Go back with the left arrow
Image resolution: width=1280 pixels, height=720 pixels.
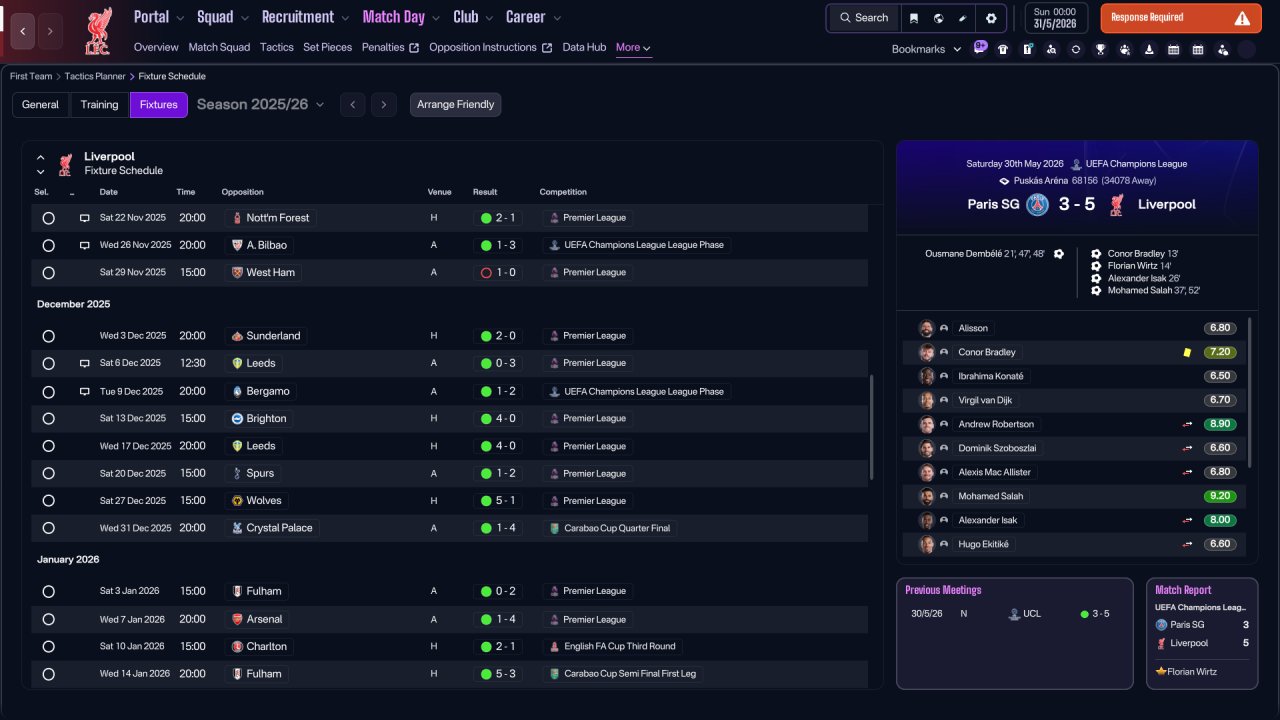click(23, 32)
